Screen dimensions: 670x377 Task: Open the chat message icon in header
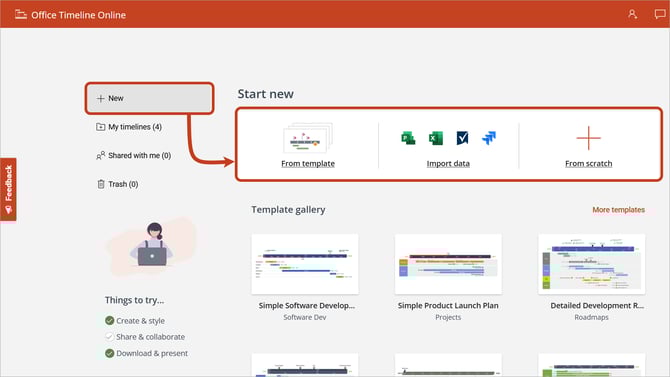660,15
